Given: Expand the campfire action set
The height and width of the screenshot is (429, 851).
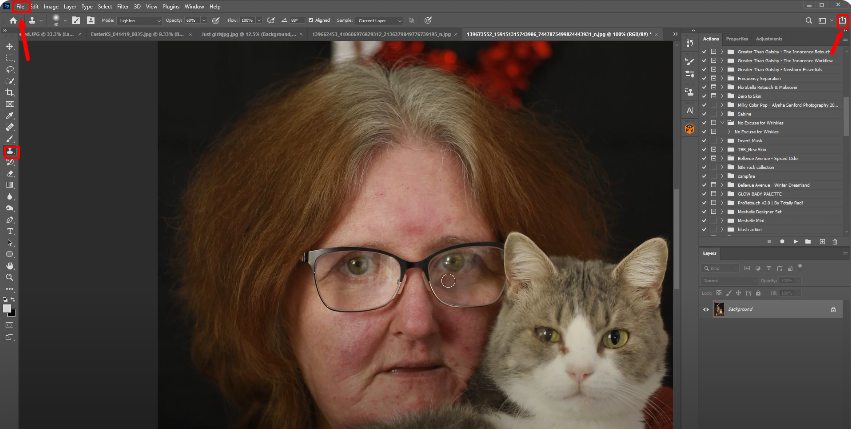Looking at the screenshot, I should tap(722, 176).
